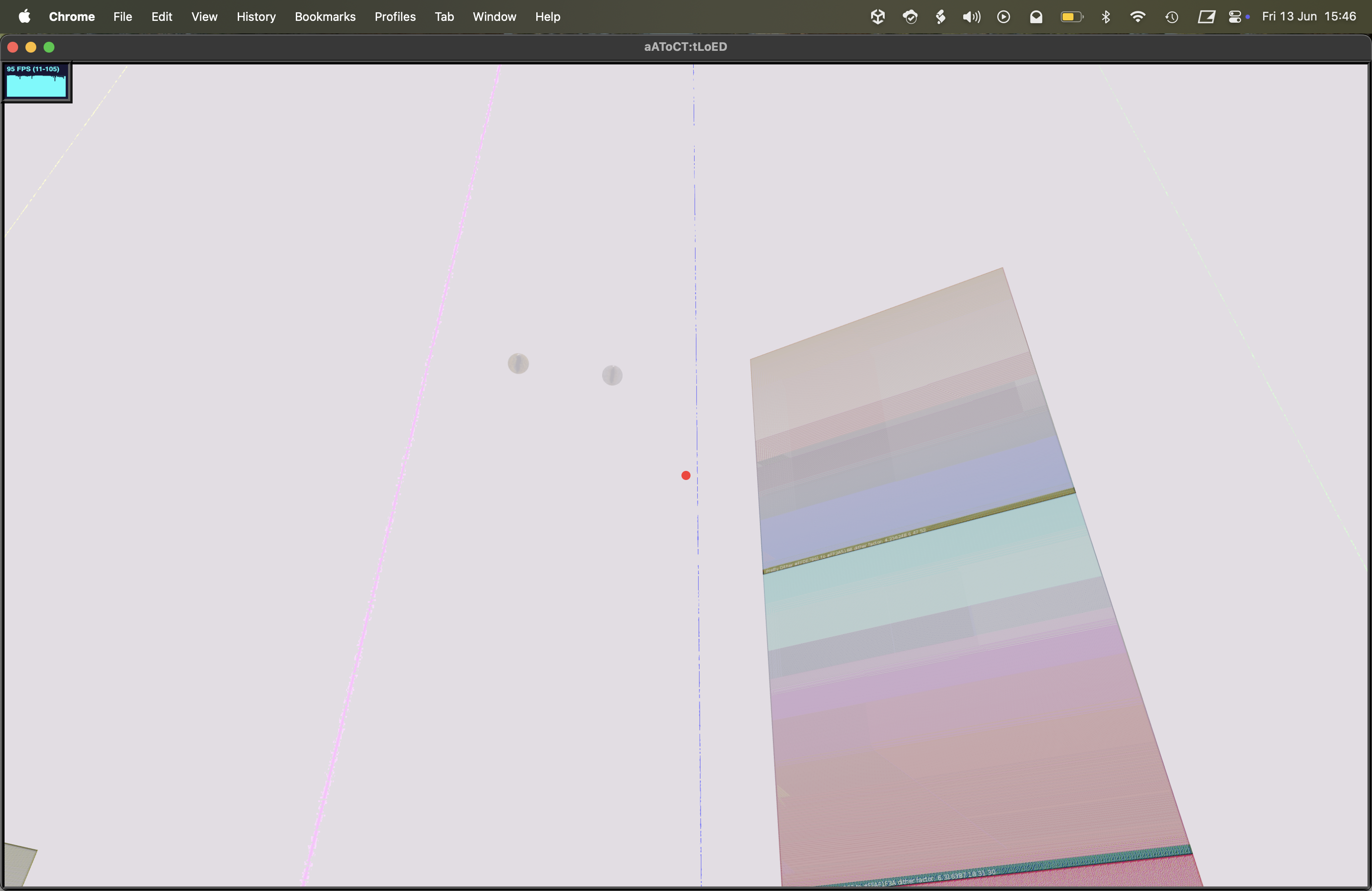The height and width of the screenshot is (891, 1372).
Task: Open the Tab menu
Action: coord(445,17)
